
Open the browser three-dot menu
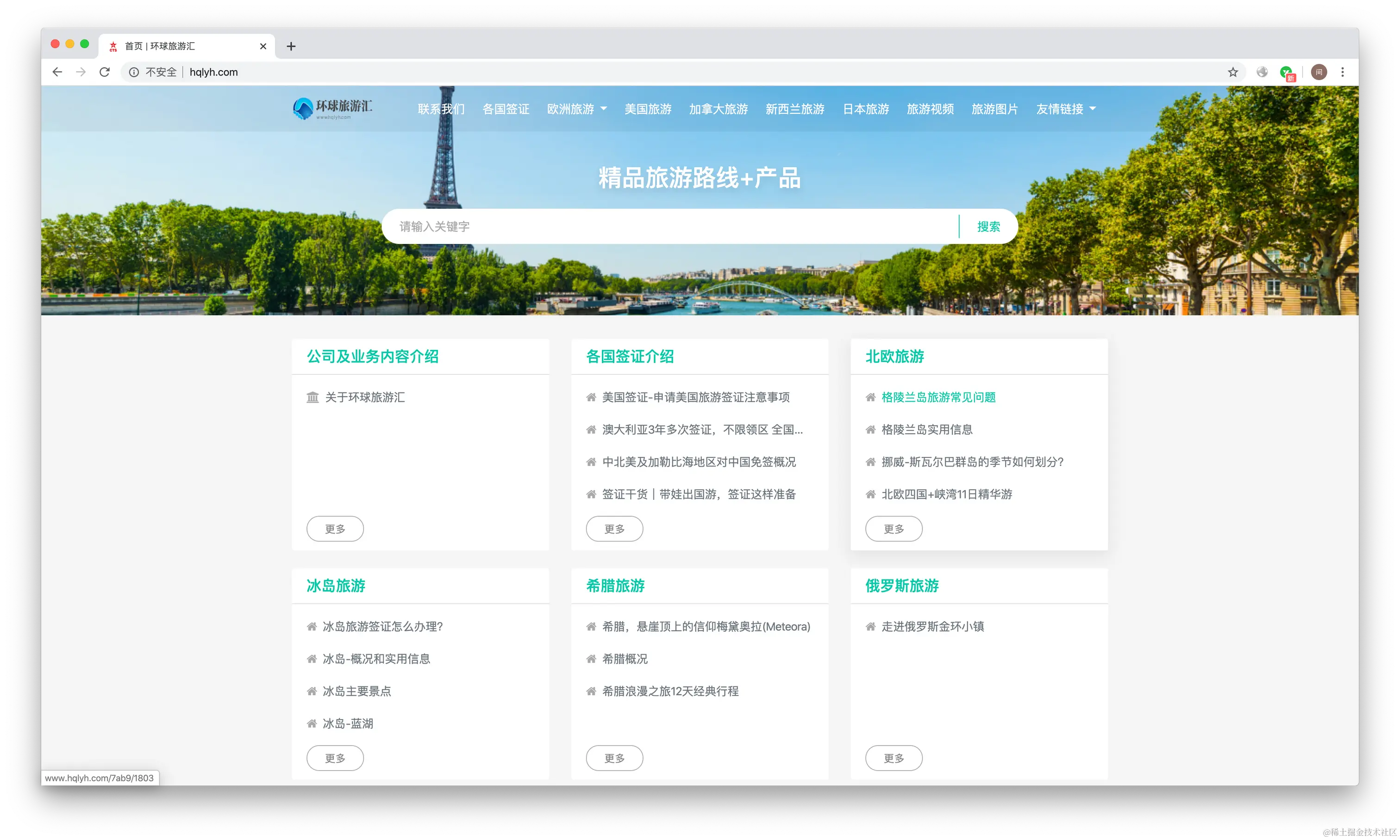[1342, 72]
